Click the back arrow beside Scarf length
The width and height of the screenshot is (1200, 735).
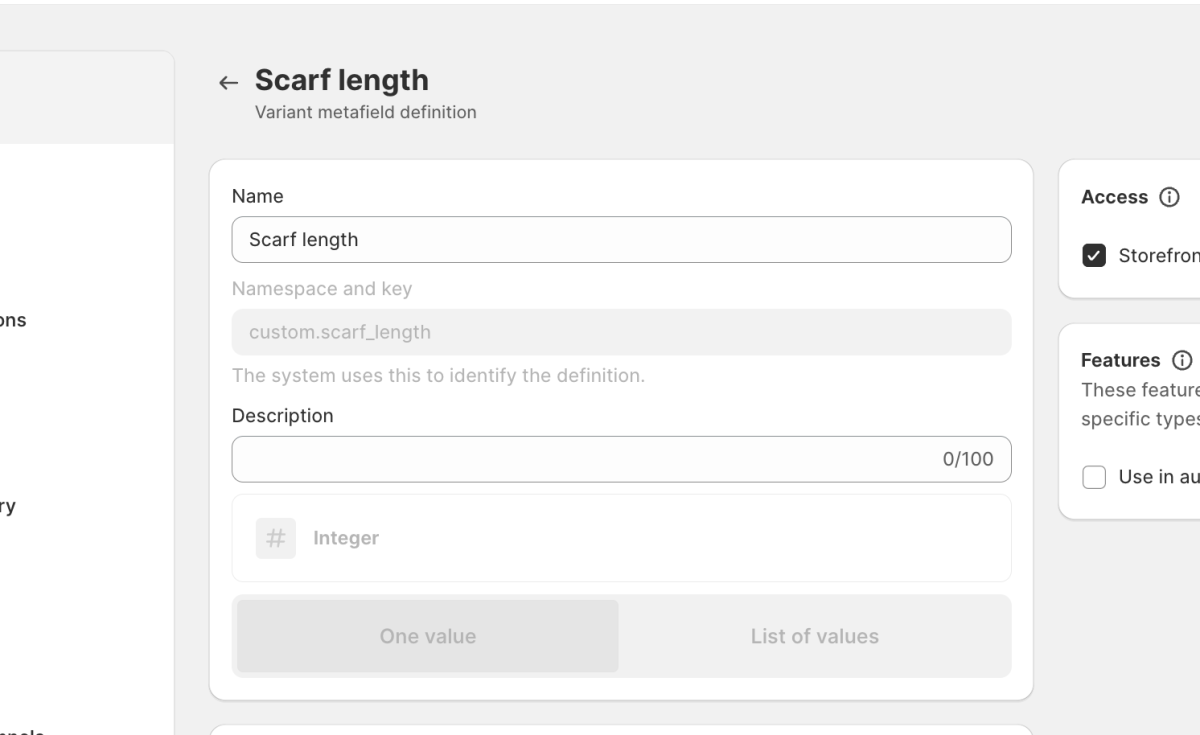(229, 83)
